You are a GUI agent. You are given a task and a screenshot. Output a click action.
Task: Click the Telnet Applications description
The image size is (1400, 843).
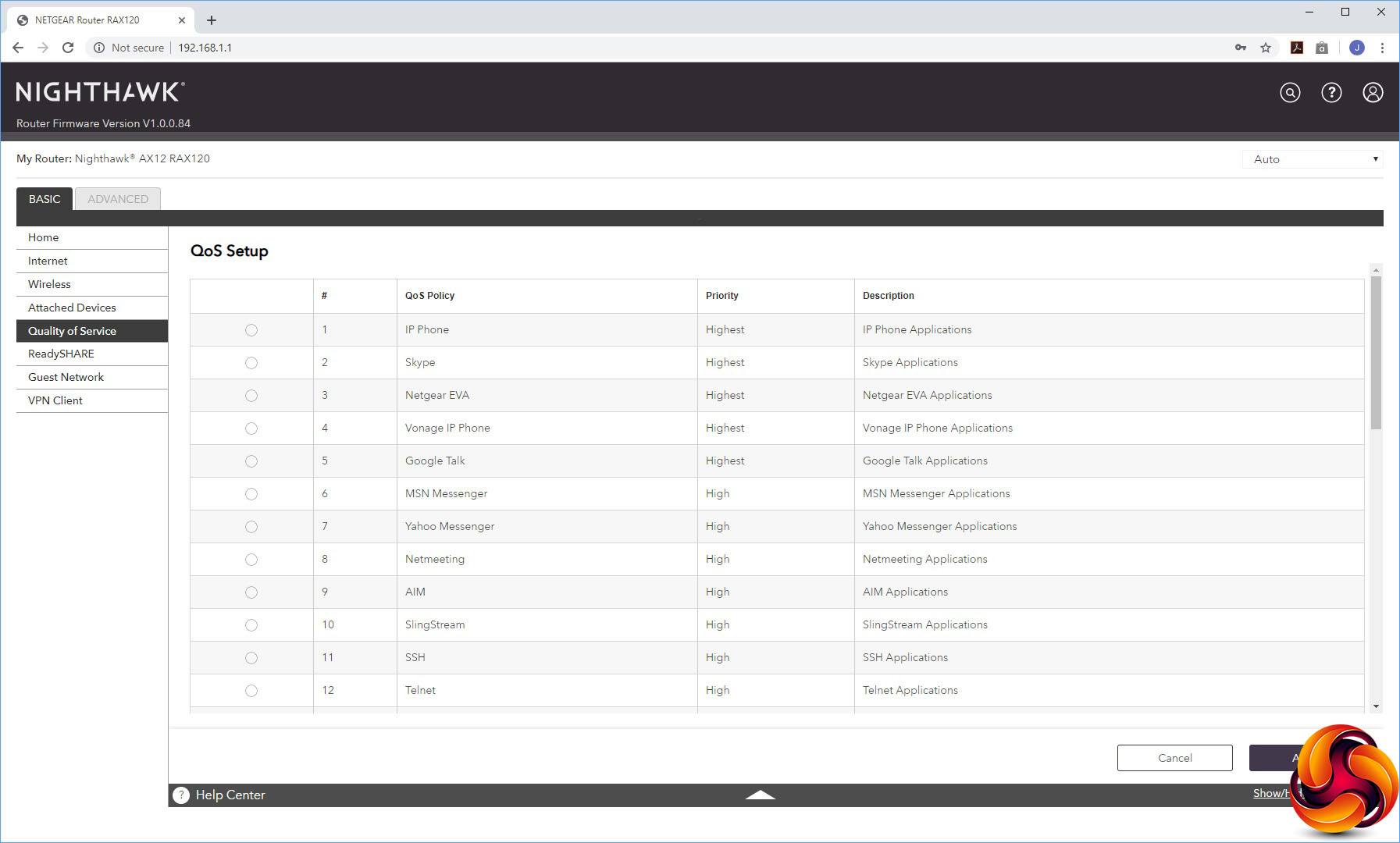pos(910,691)
